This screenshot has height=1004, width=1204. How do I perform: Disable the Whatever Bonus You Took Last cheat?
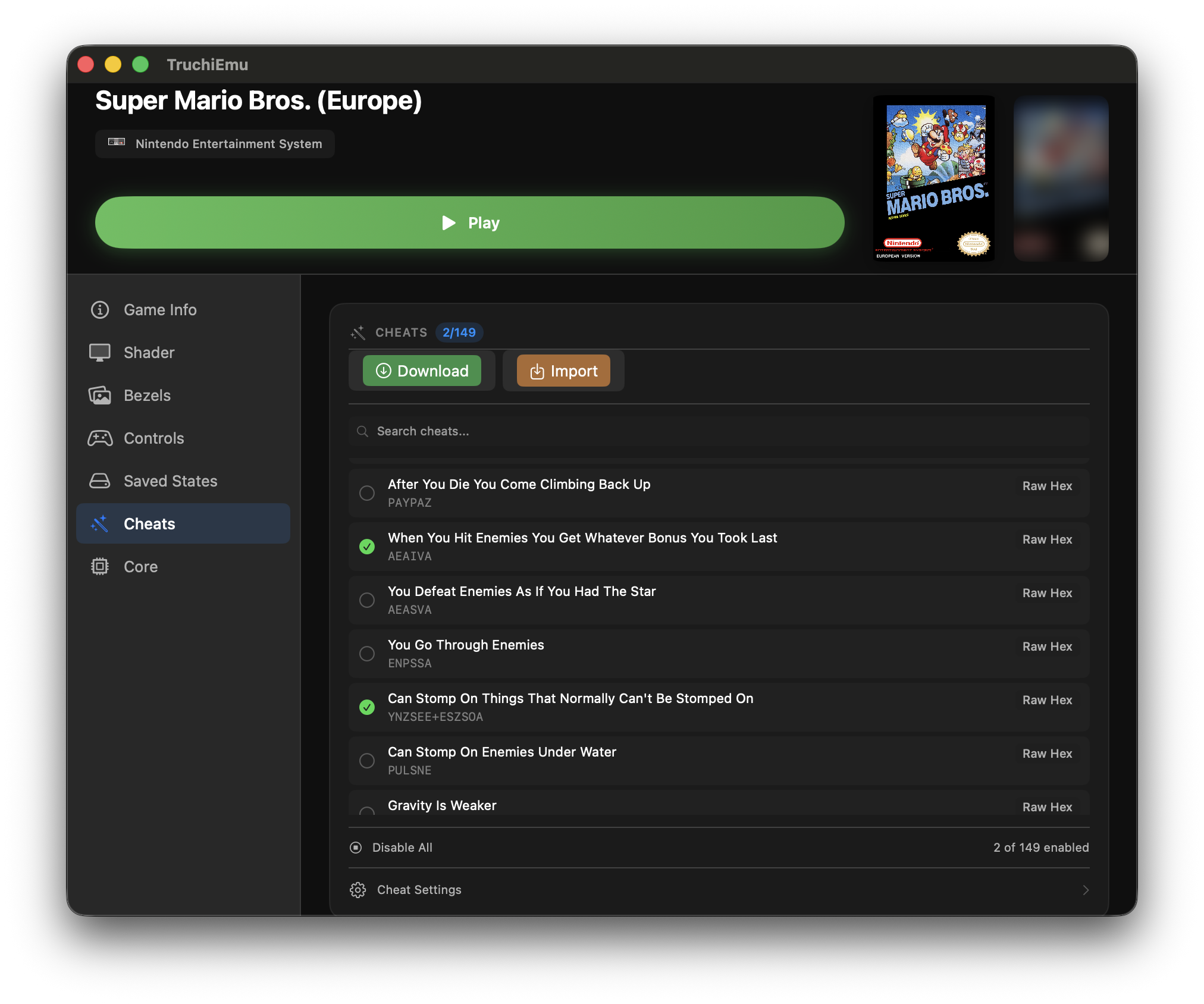pos(367,547)
